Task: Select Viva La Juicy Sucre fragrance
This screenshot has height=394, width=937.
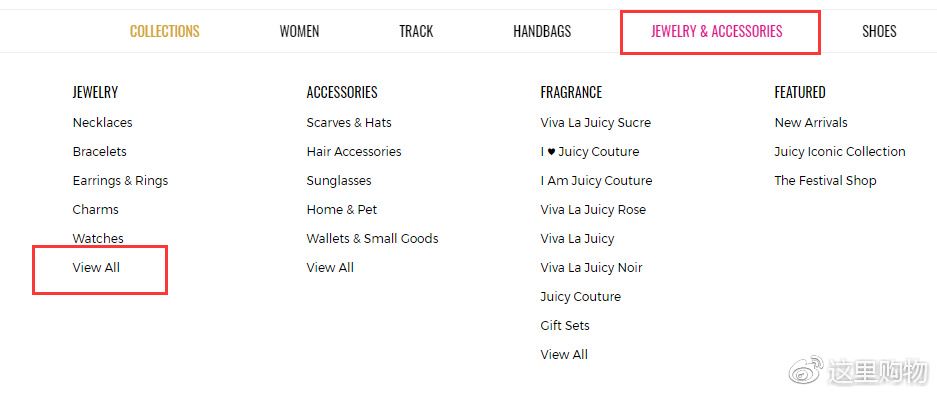Action: coord(596,123)
